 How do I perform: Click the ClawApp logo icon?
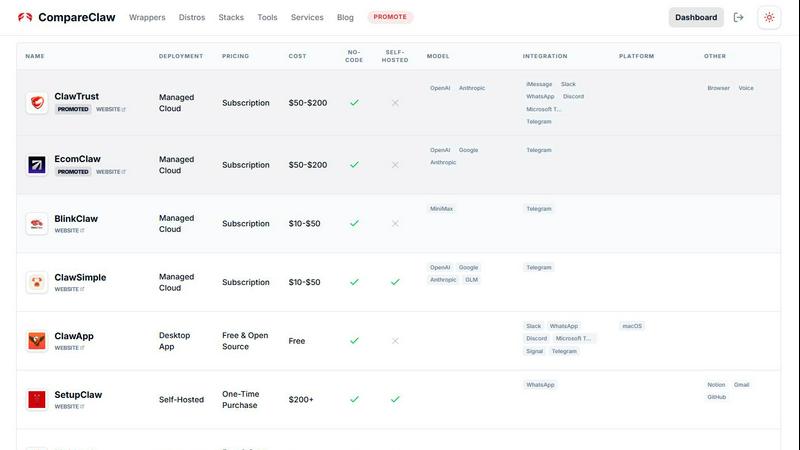[x=37, y=341]
